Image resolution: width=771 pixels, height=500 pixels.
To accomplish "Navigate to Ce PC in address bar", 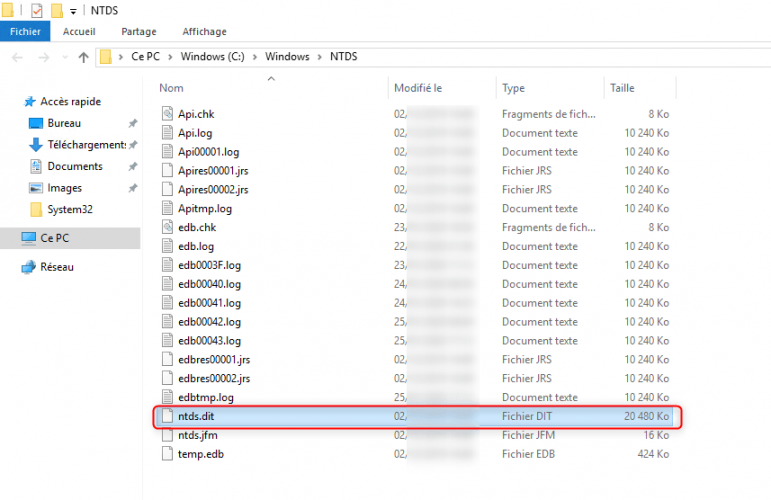I will click(146, 57).
